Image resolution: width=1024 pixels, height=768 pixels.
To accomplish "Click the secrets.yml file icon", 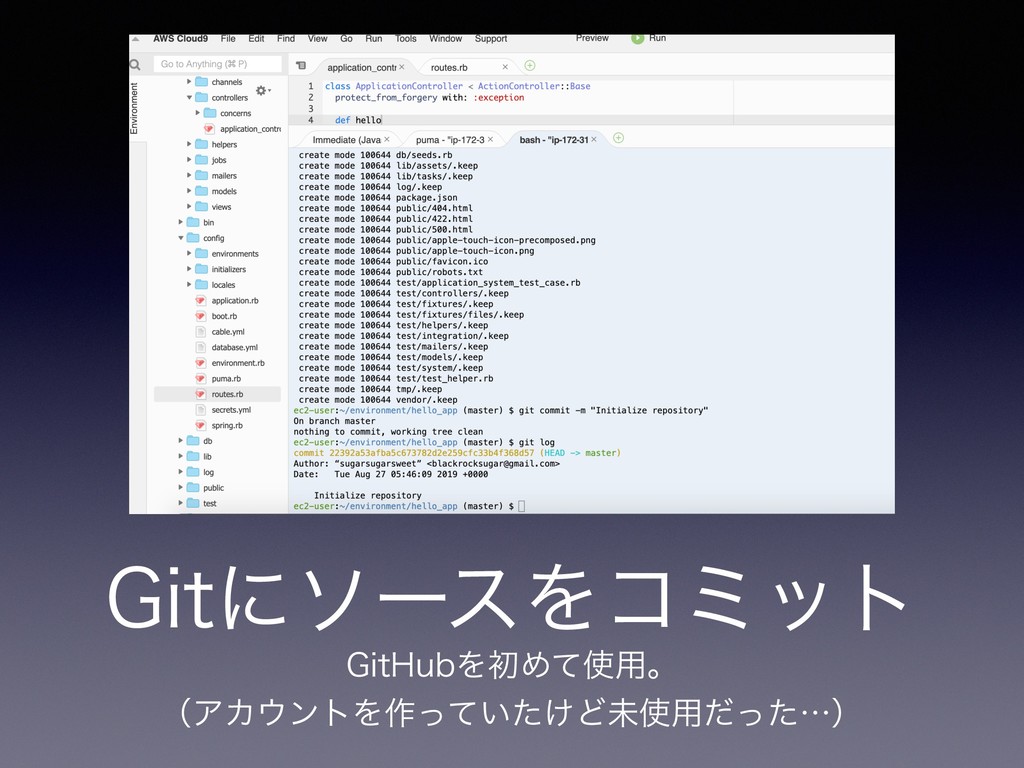I will tap(201, 411).
